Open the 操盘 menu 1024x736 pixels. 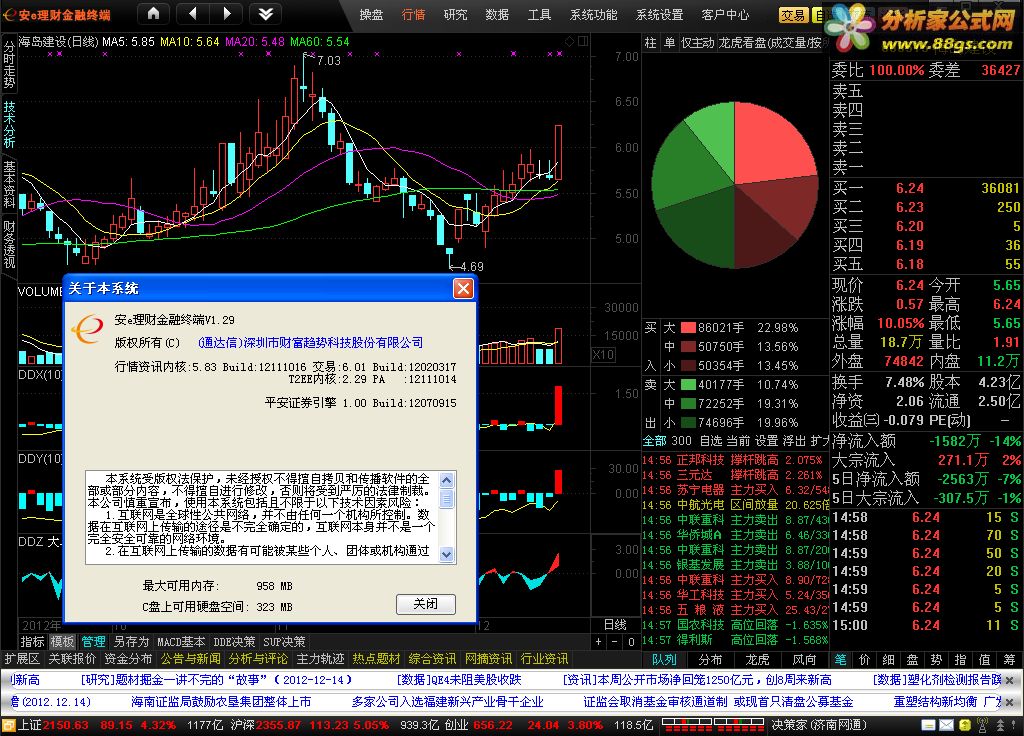[x=372, y=14]
